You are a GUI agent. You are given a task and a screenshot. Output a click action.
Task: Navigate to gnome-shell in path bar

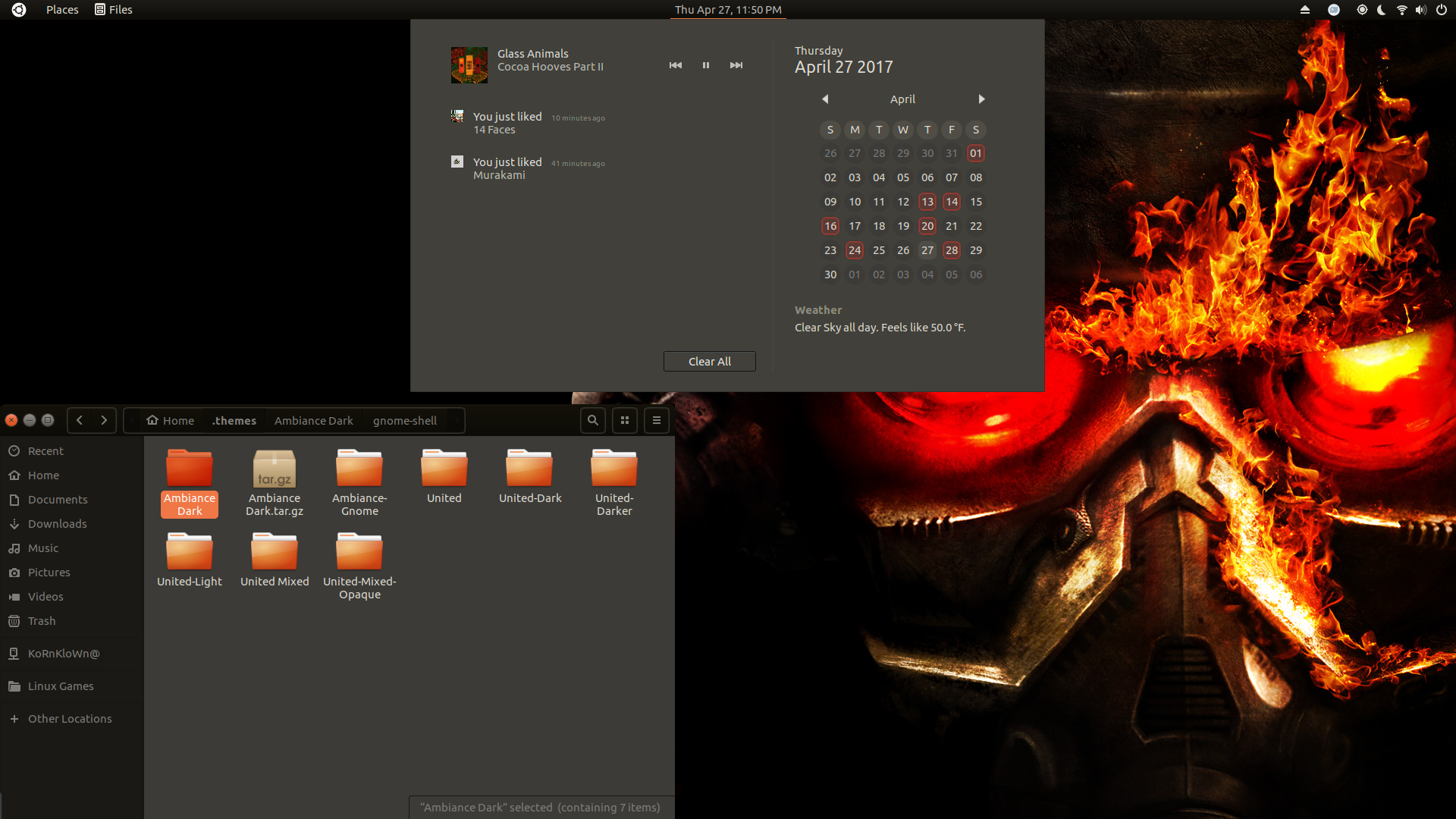[x=405, y=421]
